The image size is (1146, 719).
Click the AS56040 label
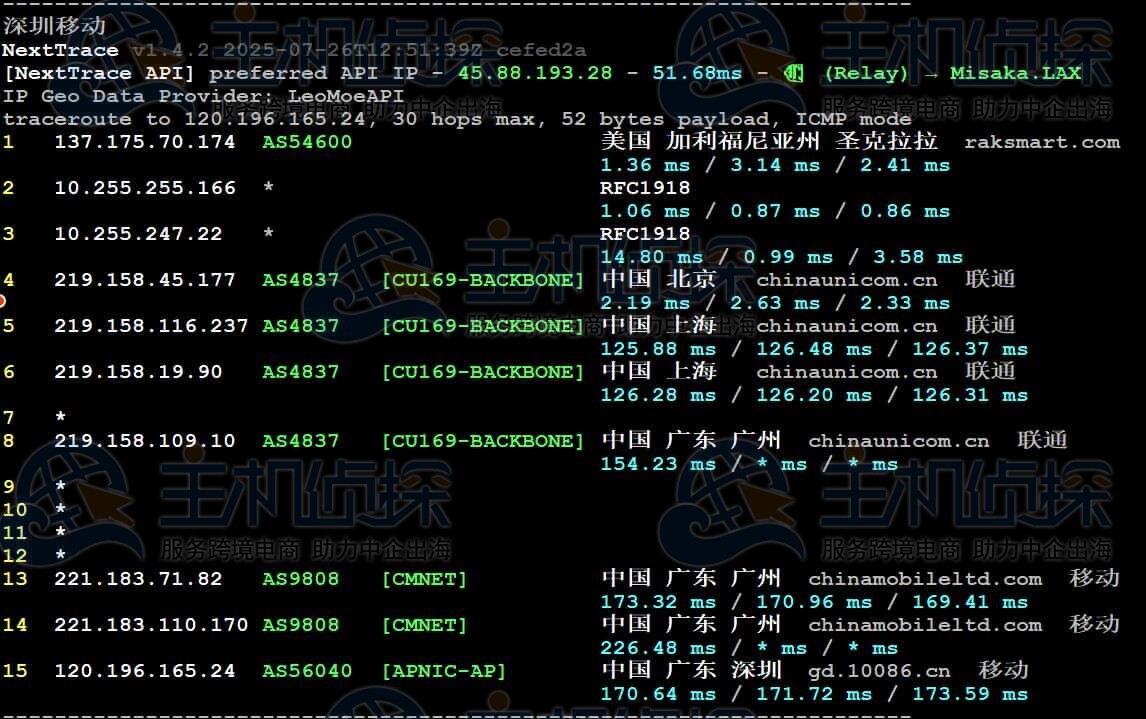[307, 671]
